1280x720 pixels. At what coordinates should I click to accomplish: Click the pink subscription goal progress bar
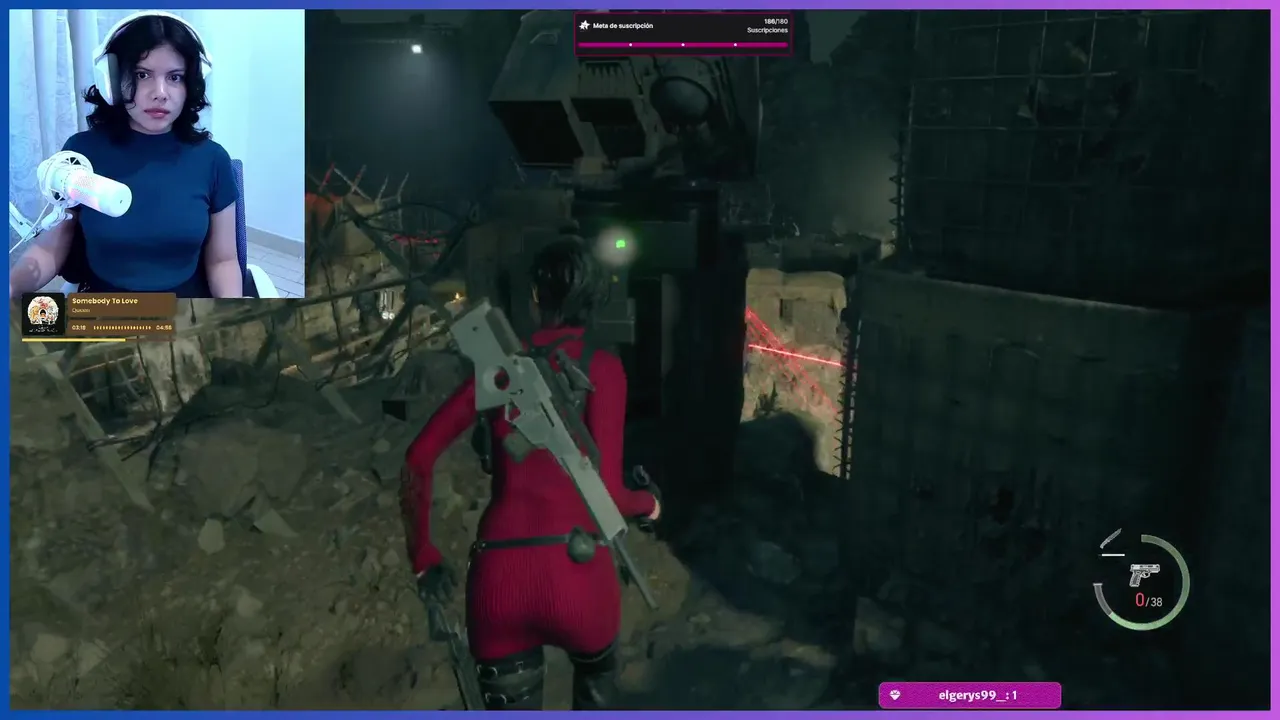coord(683,44)
